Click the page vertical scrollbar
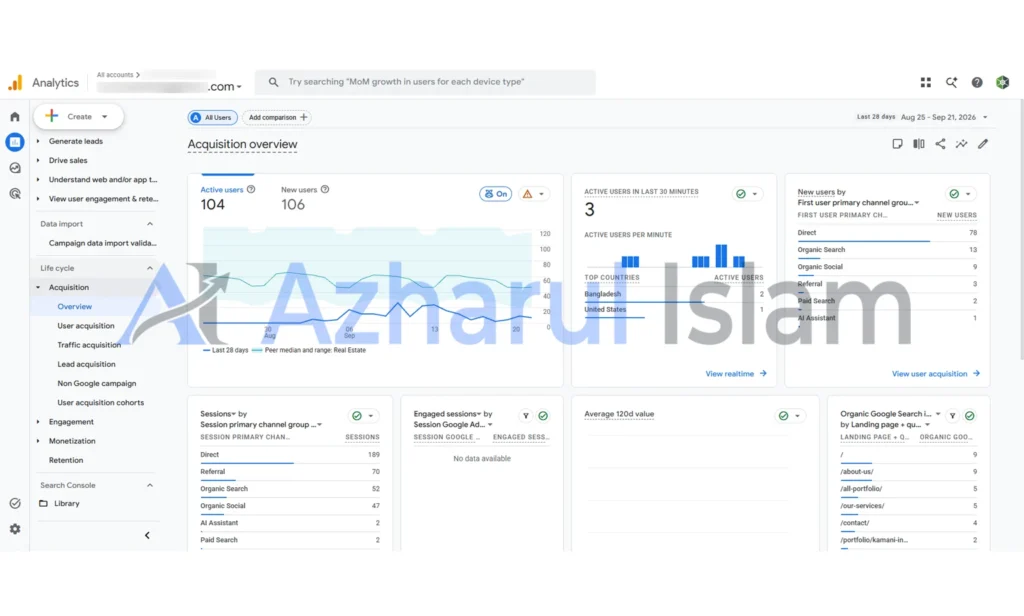This screenshot has height=616, width=1024. (1021, 229)
